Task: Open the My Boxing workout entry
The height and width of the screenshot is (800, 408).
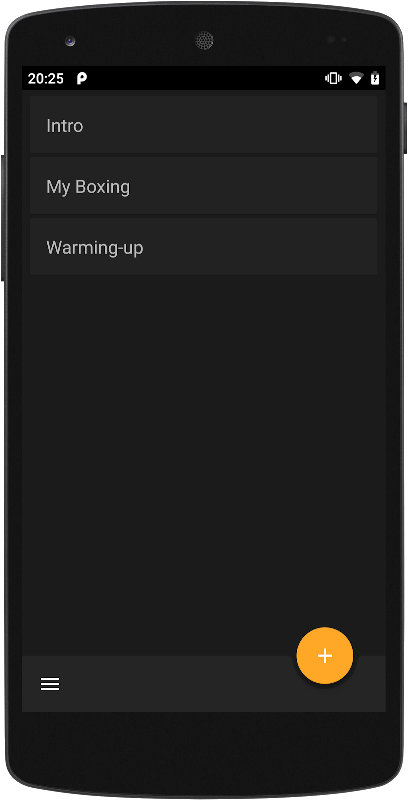Action: coord(203,186)
